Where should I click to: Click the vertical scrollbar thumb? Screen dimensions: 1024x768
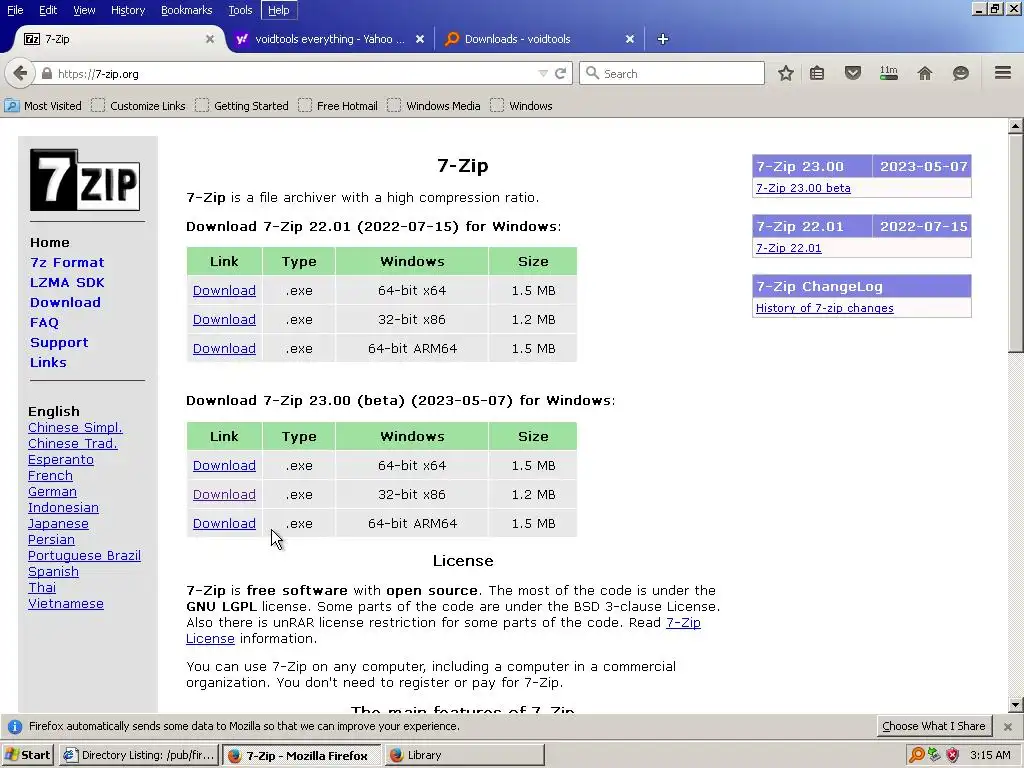(x=1015, y=243)
